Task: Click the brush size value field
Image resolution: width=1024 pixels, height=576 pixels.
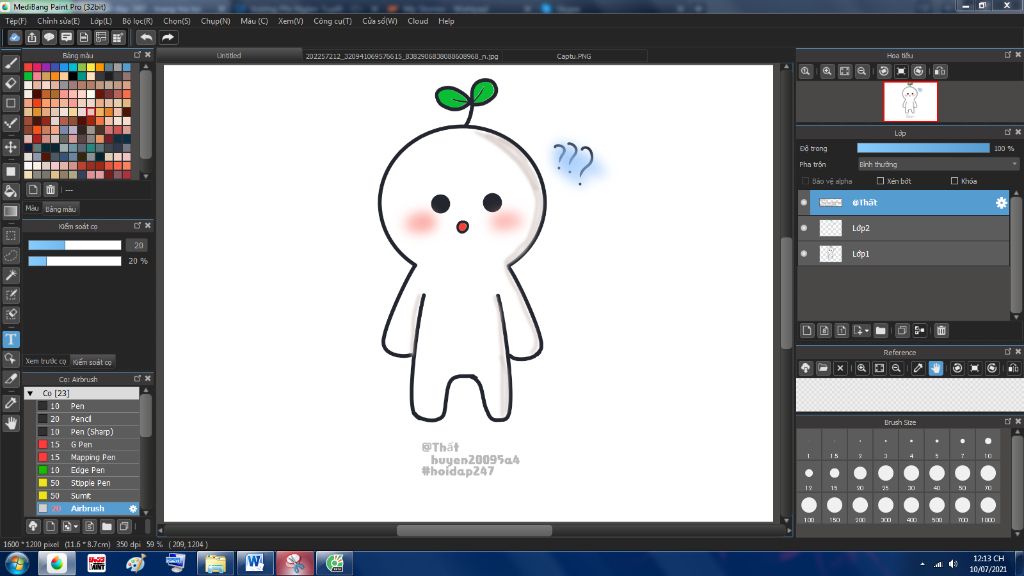Action: (138, 245)
